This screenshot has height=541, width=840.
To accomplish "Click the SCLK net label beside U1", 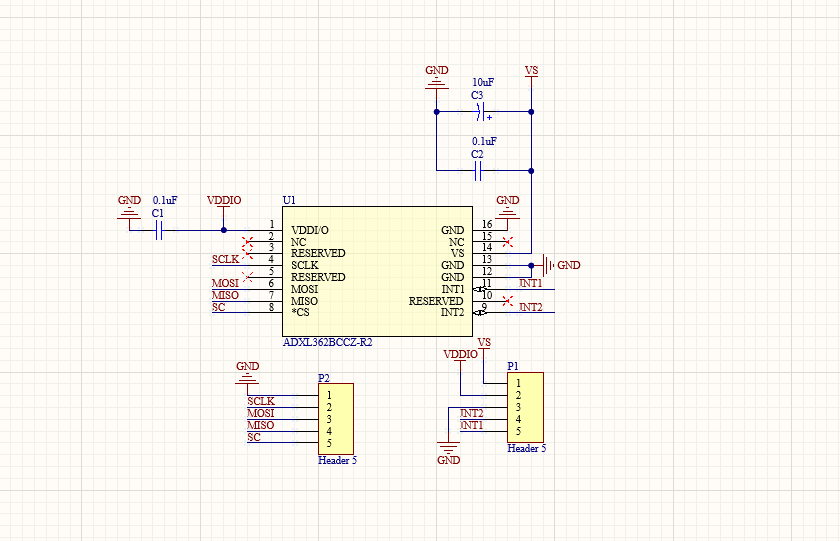I will (x=225, y=259).
